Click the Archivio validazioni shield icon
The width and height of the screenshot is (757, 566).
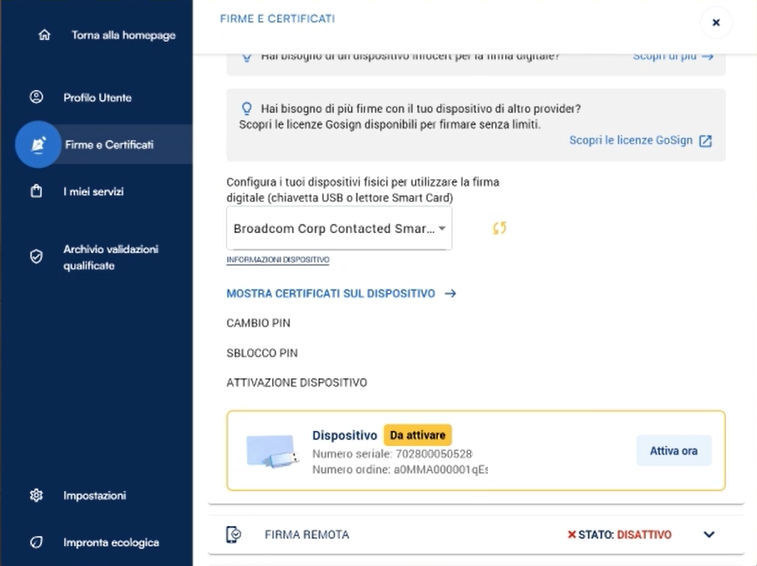point(37,257)
